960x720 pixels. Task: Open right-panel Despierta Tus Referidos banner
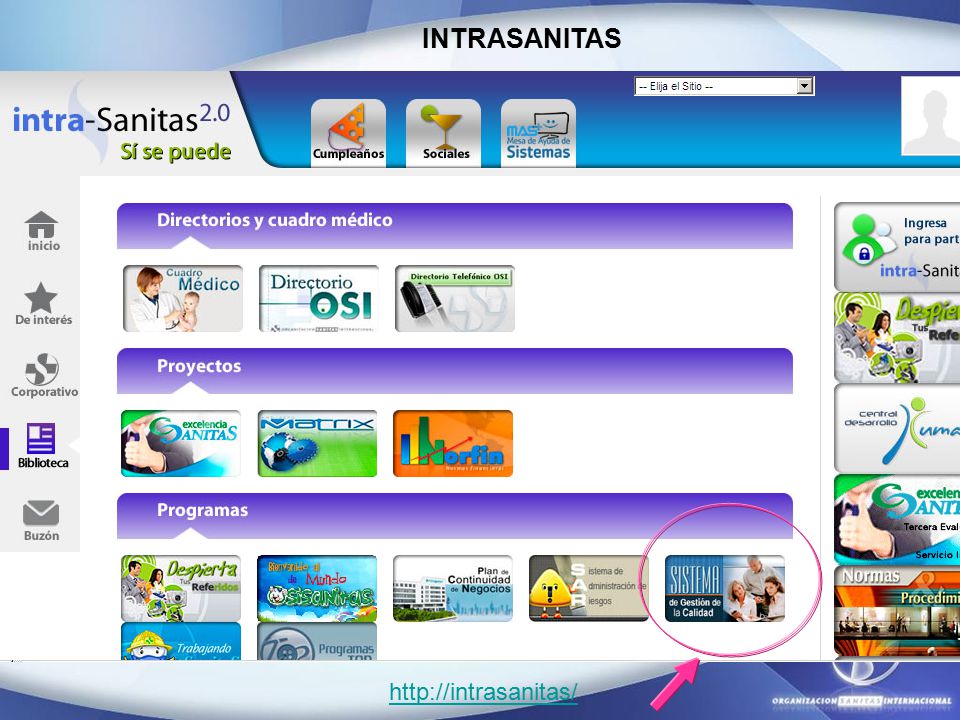pyautogui.click(x=897, y=337)
